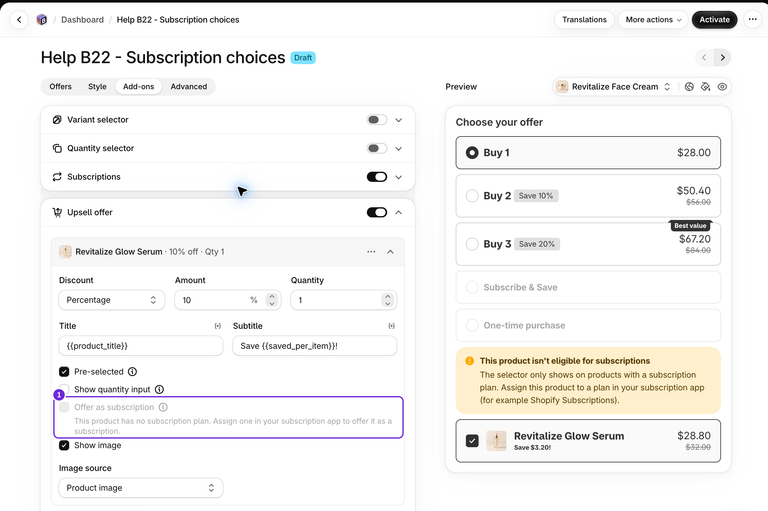Show info for Pre-selected option

(132, 371)
